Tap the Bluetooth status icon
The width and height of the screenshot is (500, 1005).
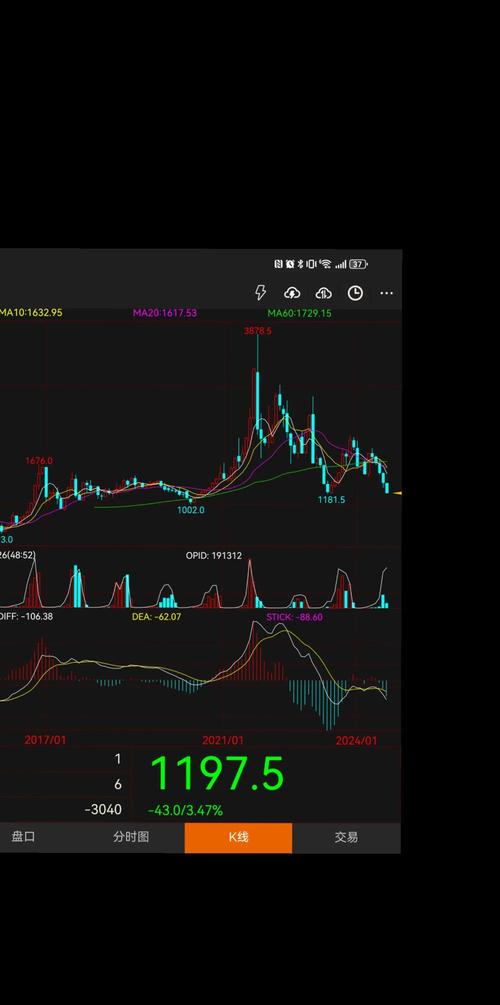pyautogui.click(x=300, y=264)
